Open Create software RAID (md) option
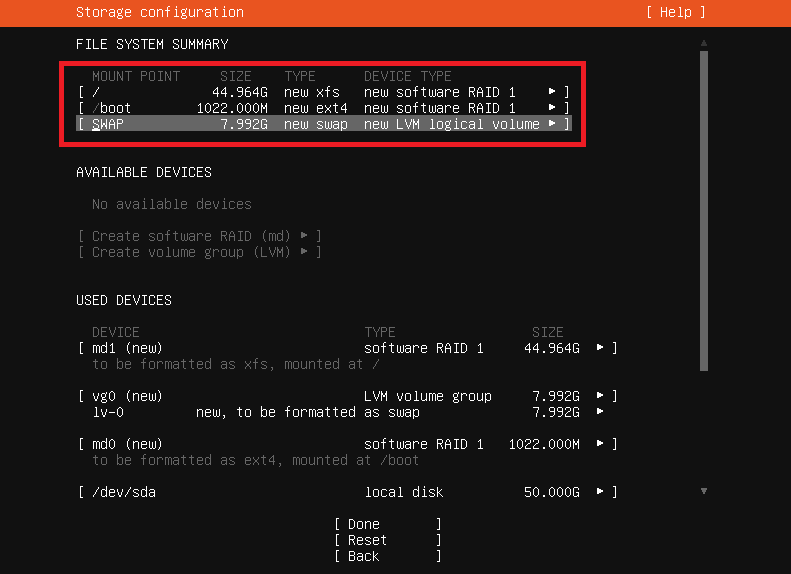The width and height of the screenshot is (791, 574). point(199,236)
